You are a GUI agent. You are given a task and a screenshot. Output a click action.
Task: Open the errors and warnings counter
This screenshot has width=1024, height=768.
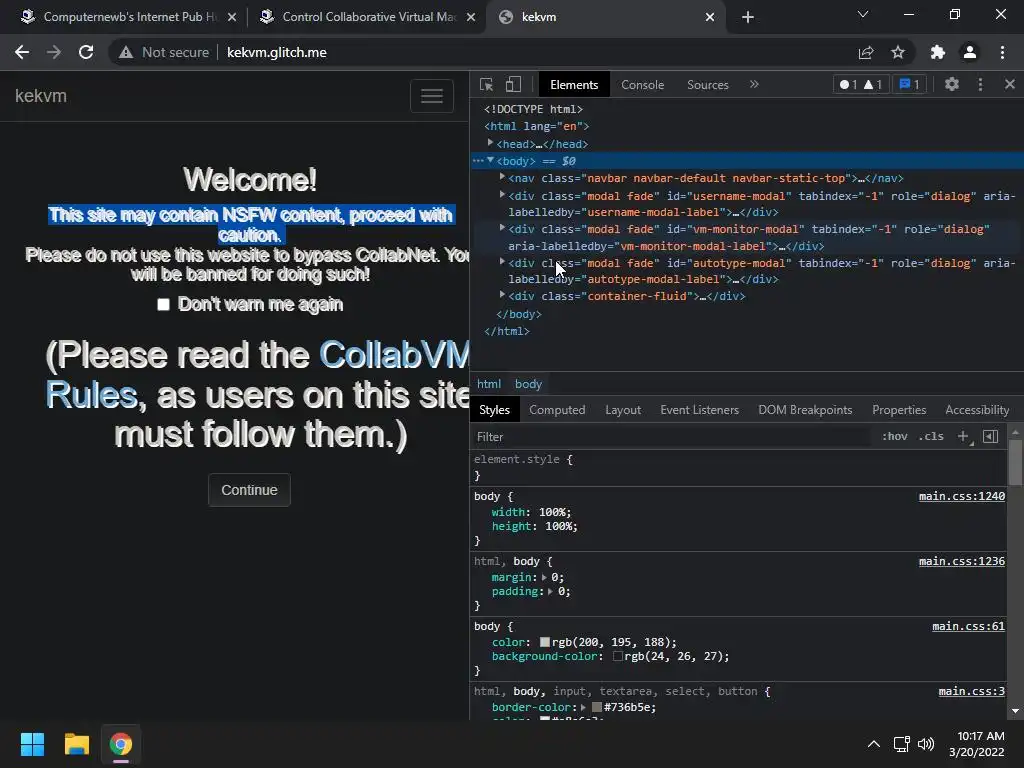point(861,84)
